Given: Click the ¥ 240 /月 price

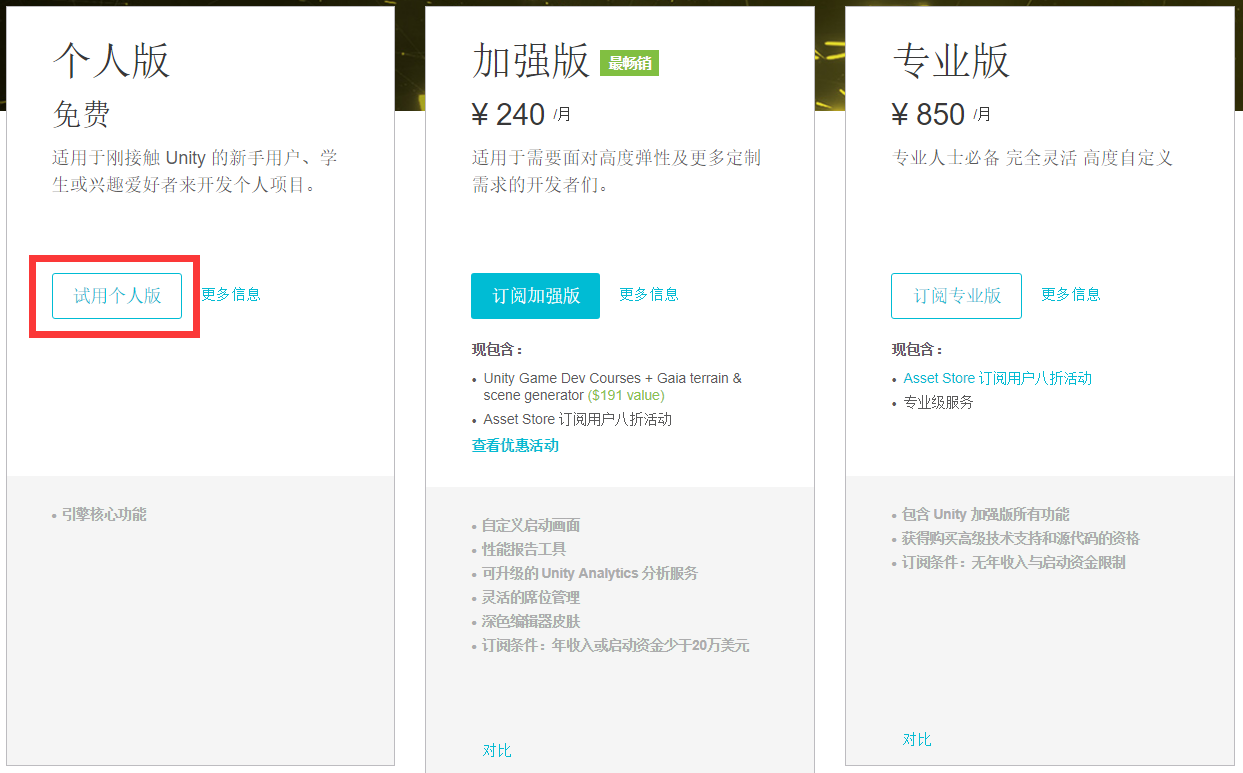Looking at the screenshot, I should (x=521, y=115).
